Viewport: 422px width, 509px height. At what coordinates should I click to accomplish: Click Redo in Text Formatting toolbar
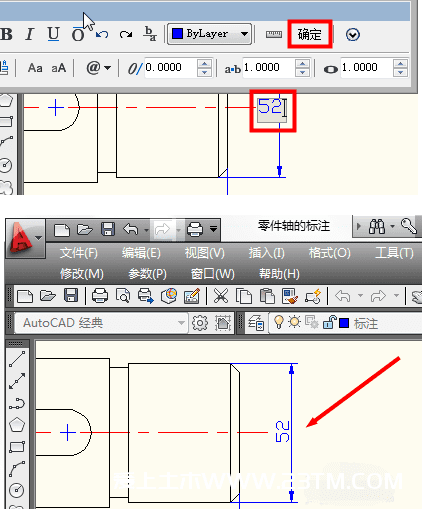[126, 34]
